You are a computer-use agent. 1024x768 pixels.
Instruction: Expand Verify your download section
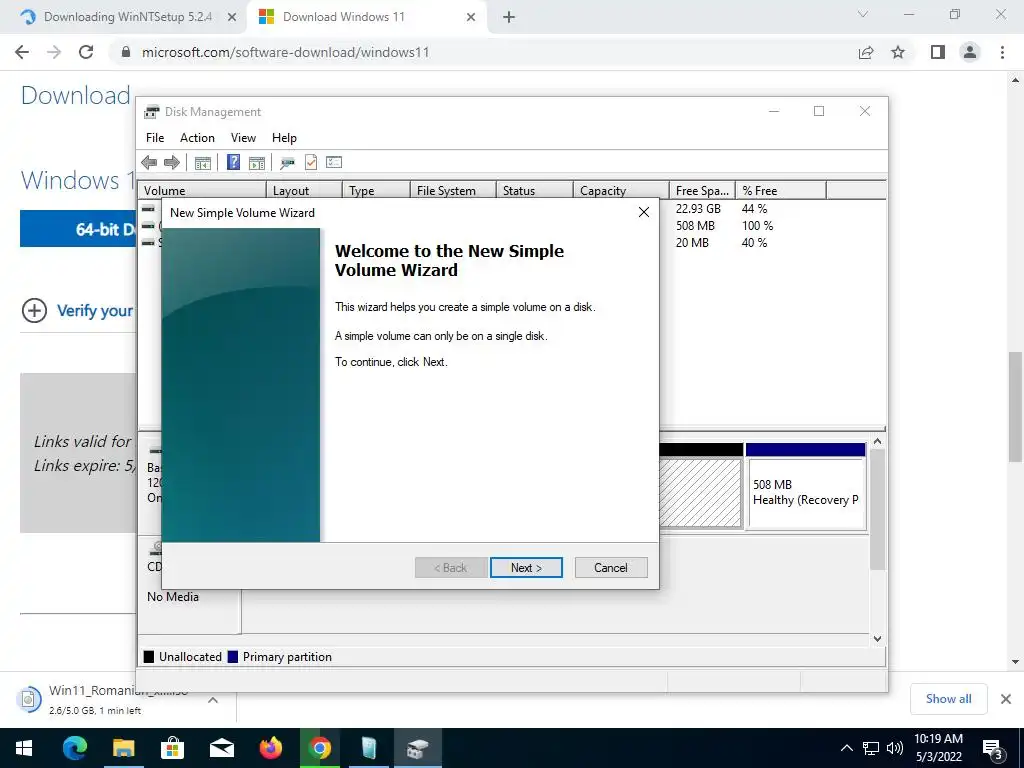pyautogui.click(x=78, y=311)
